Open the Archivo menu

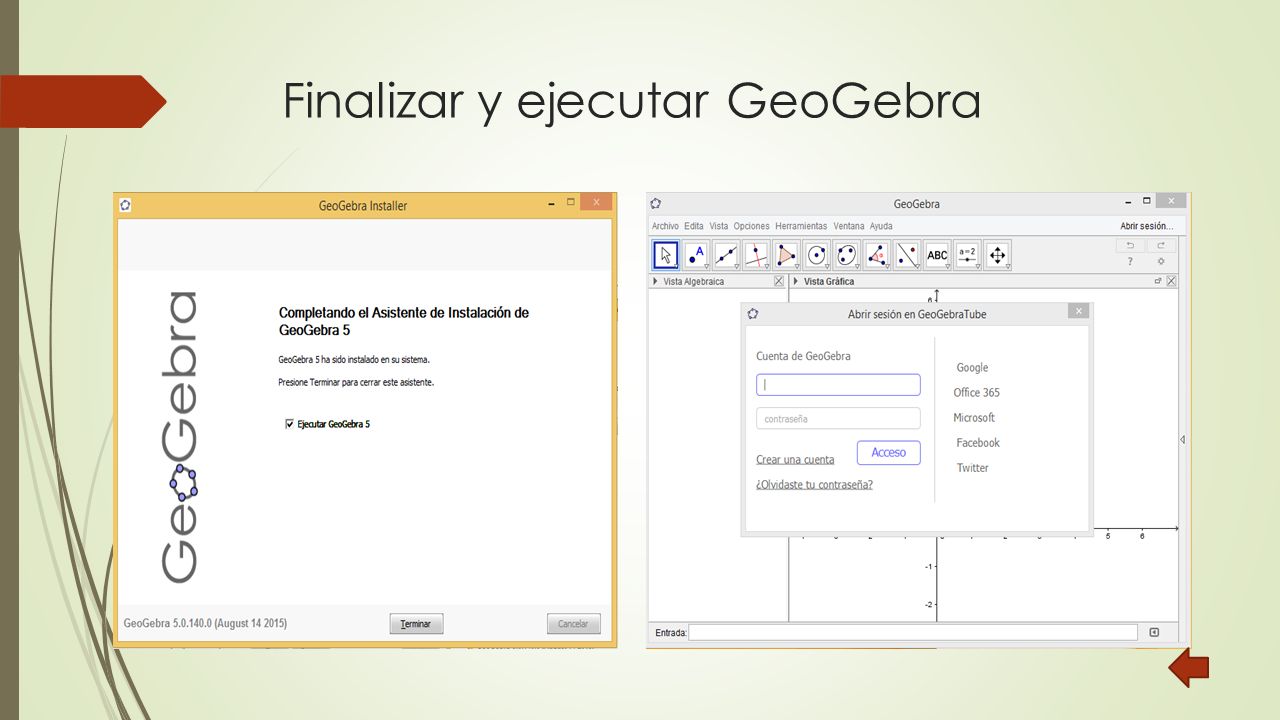[665, 226]
